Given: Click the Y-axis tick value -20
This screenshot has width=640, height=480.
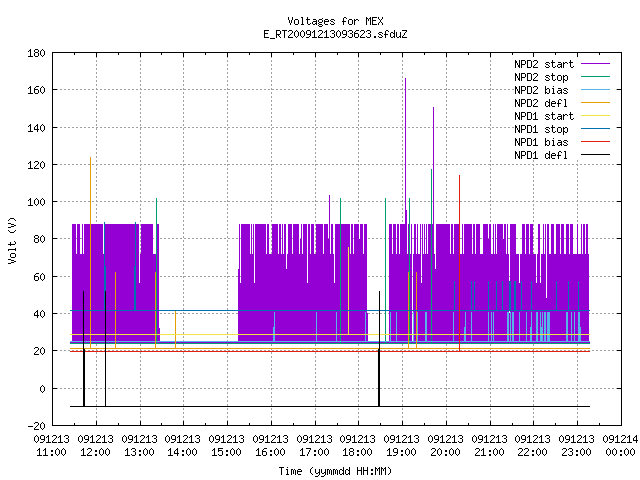Looking at the screenshot, I should pyautogui.click(x=36, y=426).
